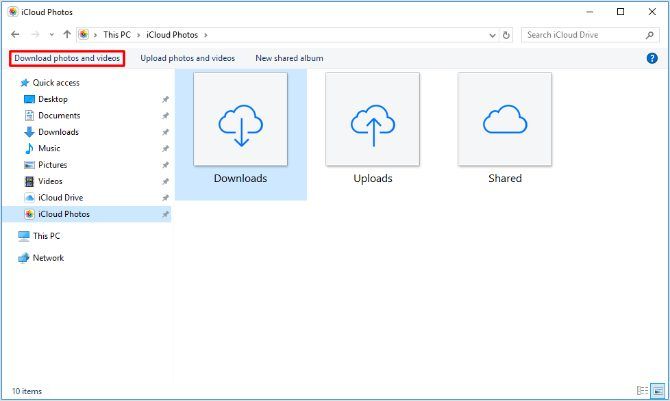Screen dimensions: 670x401
Task: Refresh the iCloud Photos folder
Action: pos(506,35)
